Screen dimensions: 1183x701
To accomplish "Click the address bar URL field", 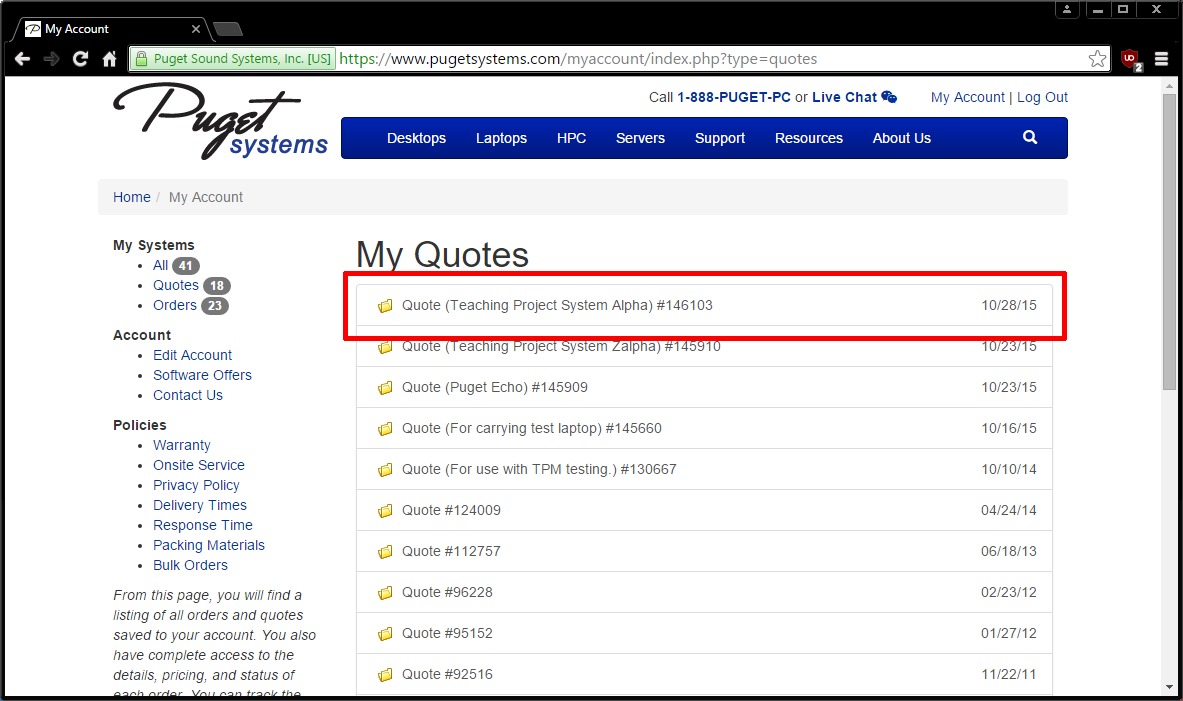I will (700, 59).
